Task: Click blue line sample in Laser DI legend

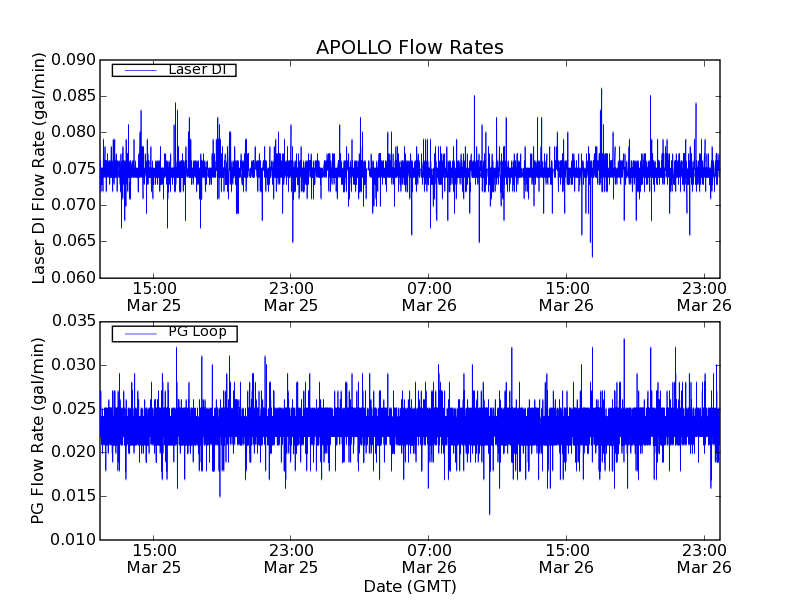Action: [x=138, y=70]
